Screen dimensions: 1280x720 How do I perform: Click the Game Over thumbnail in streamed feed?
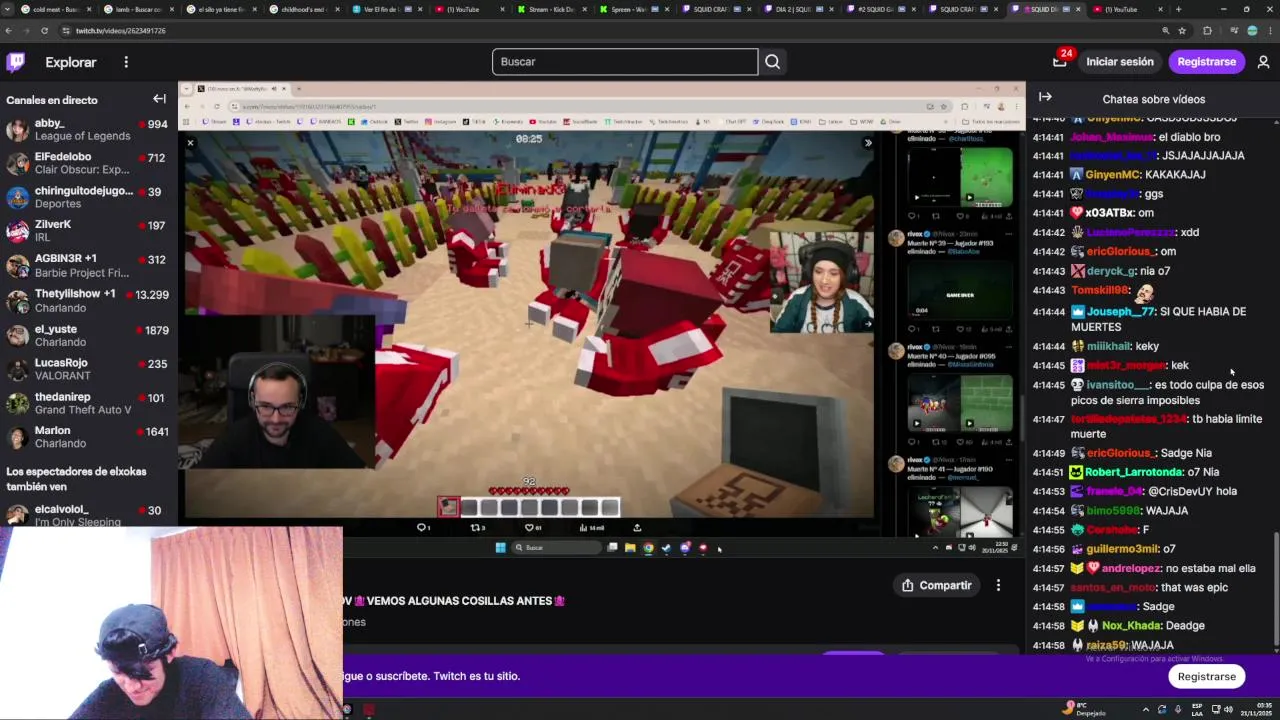(958, 290)
